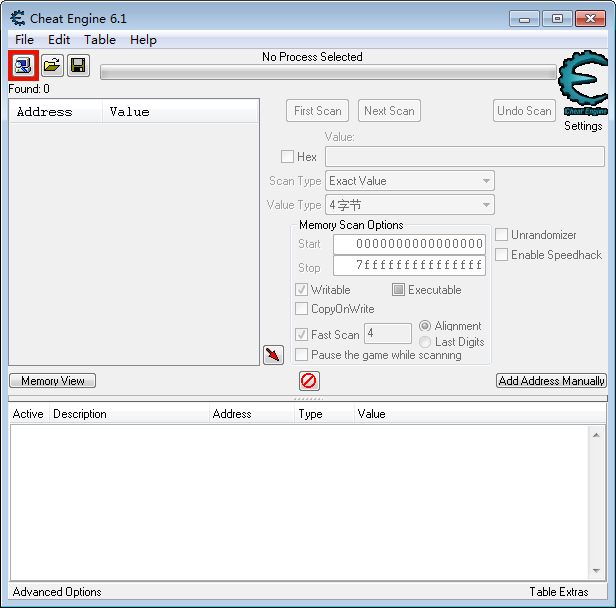This screenshot has height=608, width=616.
Task: Click the Description column header
Action: click(x=129, y=414)
